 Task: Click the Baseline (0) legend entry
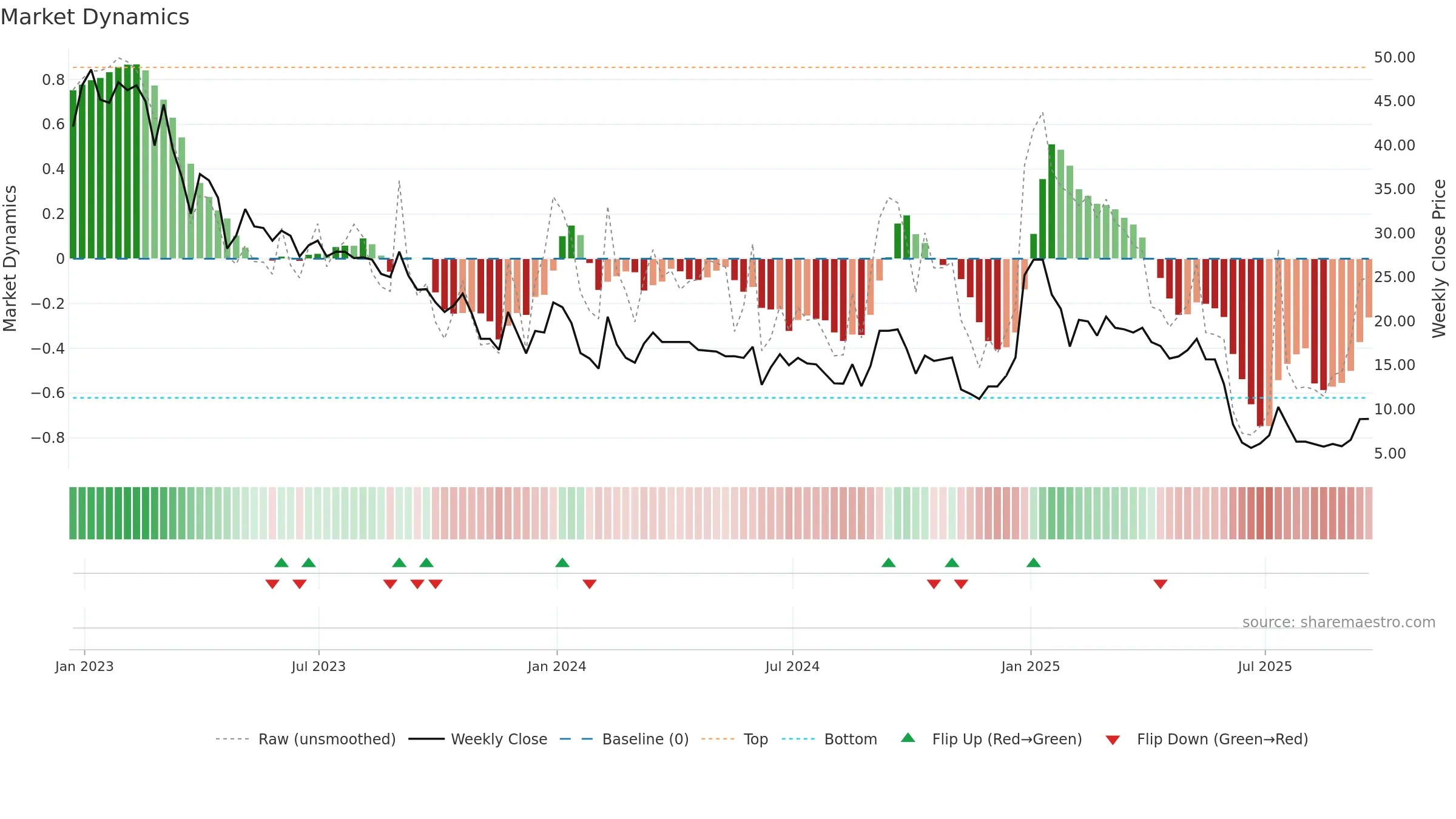coord(624,739)
